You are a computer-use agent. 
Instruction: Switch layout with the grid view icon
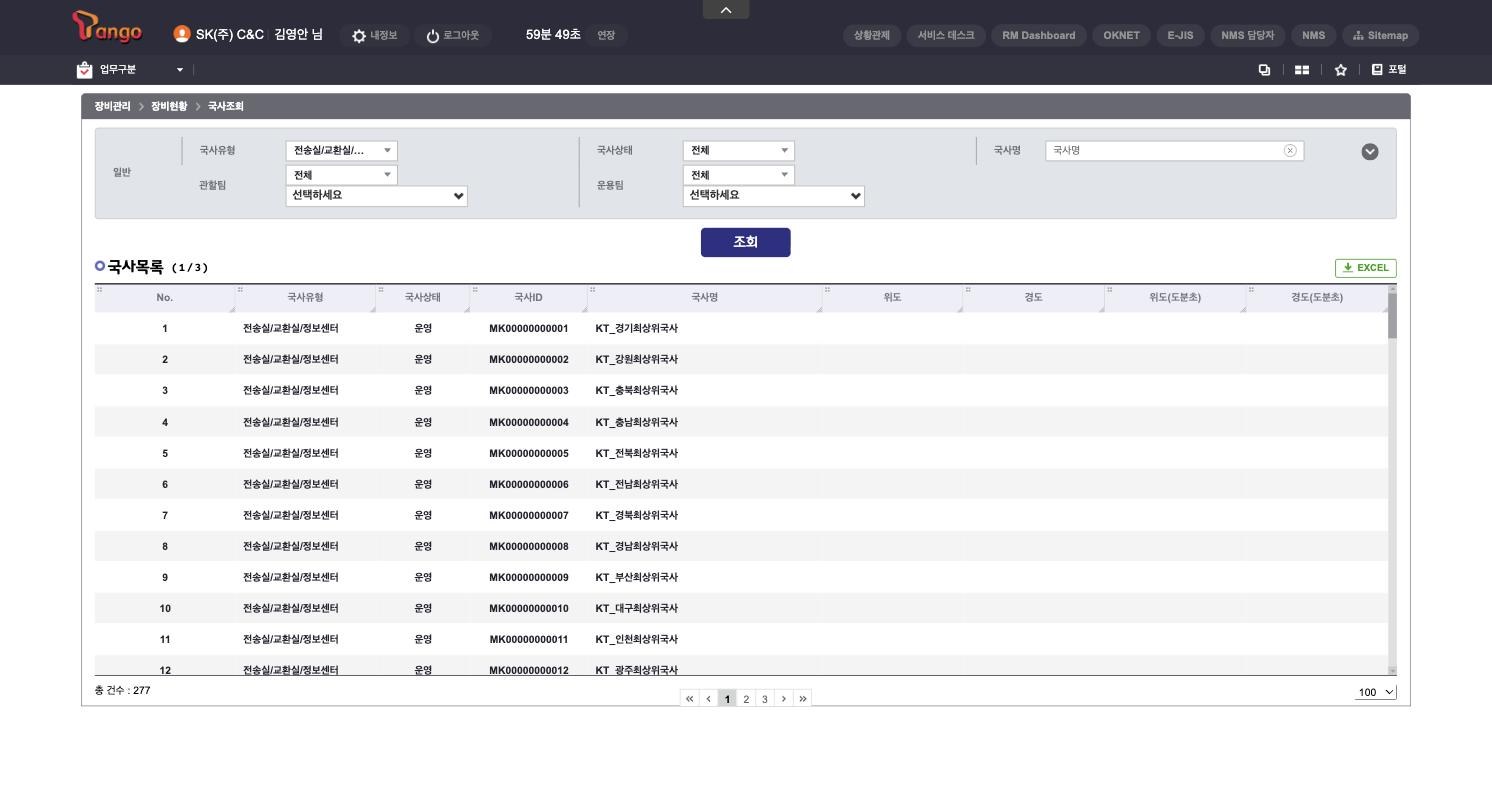pyautogui.click(x=1302, y=70)
